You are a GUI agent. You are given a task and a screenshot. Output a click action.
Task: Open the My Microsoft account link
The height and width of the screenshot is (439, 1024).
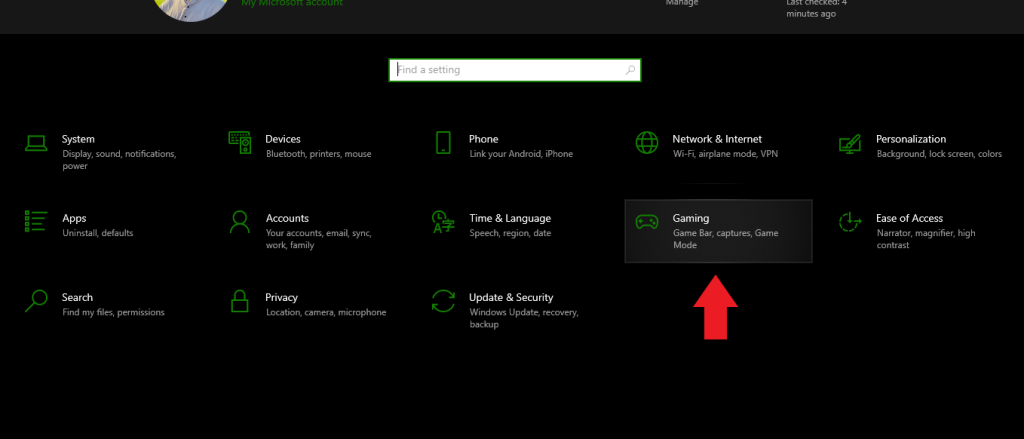[292, 3]
